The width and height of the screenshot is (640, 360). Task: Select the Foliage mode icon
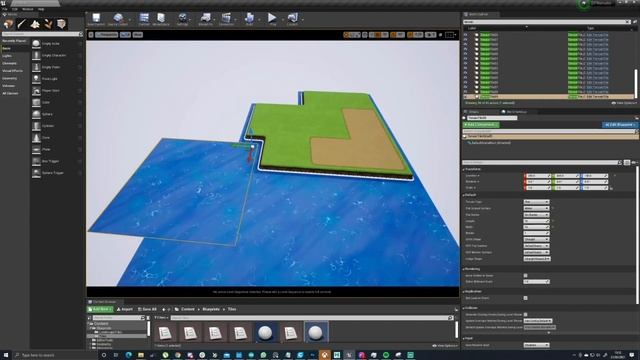pos(48,24)
